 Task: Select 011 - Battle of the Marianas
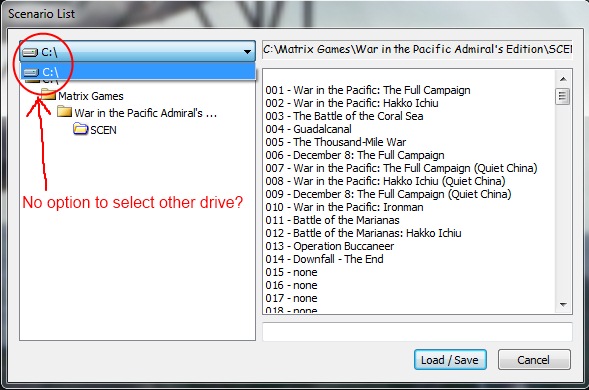tap(332, 220)
